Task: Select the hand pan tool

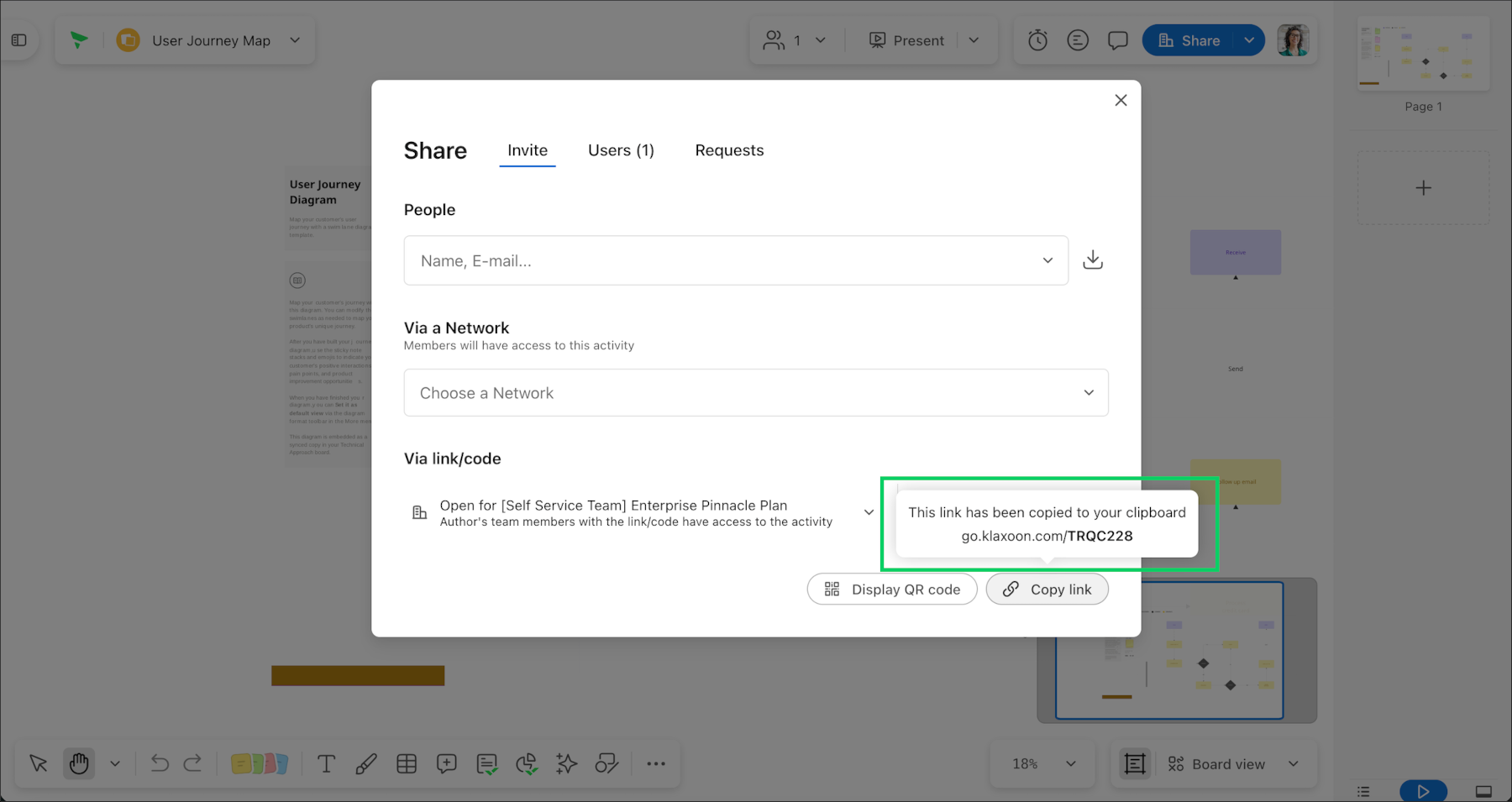Action: tap(79, 763)
